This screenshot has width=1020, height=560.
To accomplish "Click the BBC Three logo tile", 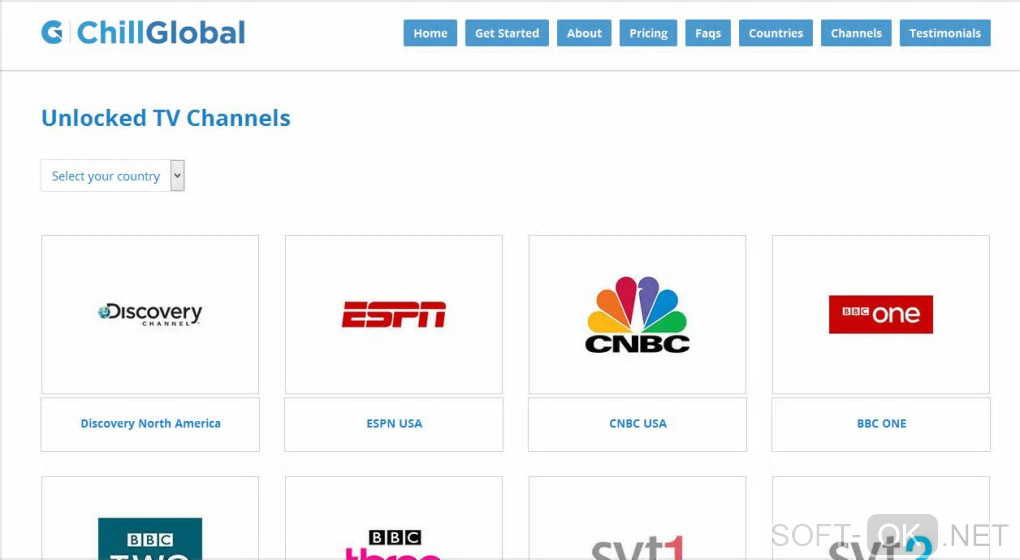I will pos(394,518).
